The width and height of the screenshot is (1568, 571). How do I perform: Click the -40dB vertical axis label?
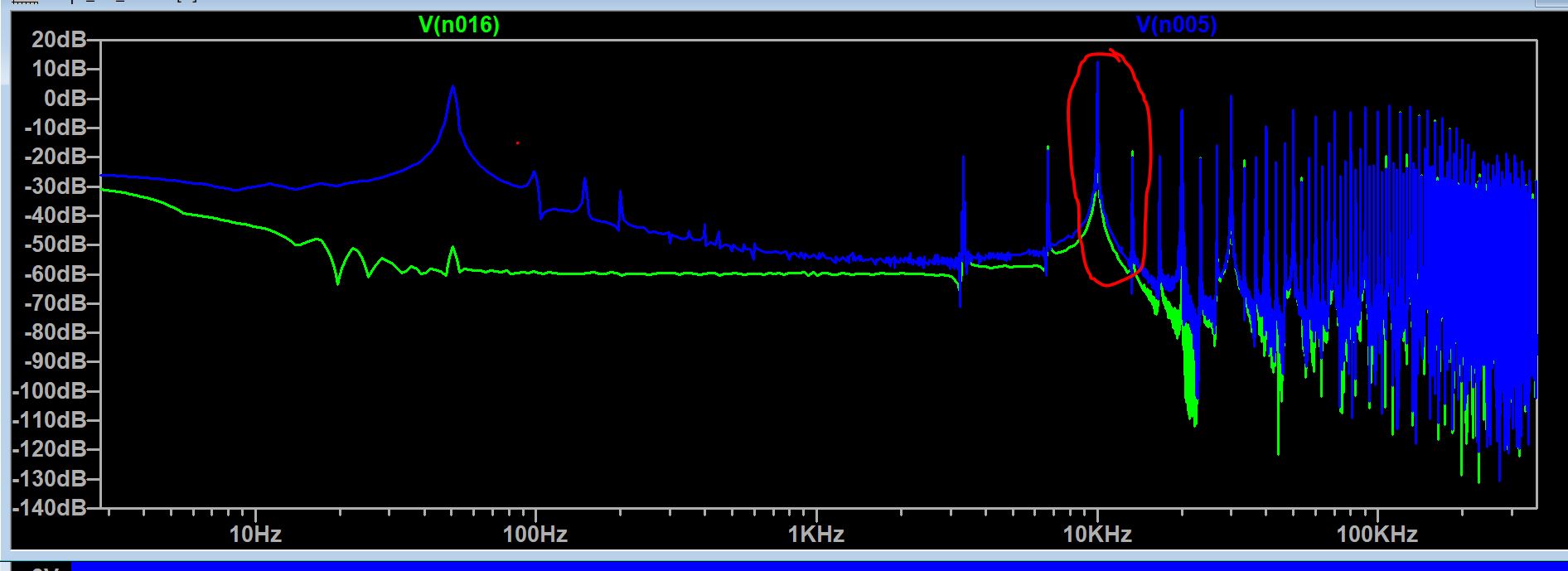(55, 215)
